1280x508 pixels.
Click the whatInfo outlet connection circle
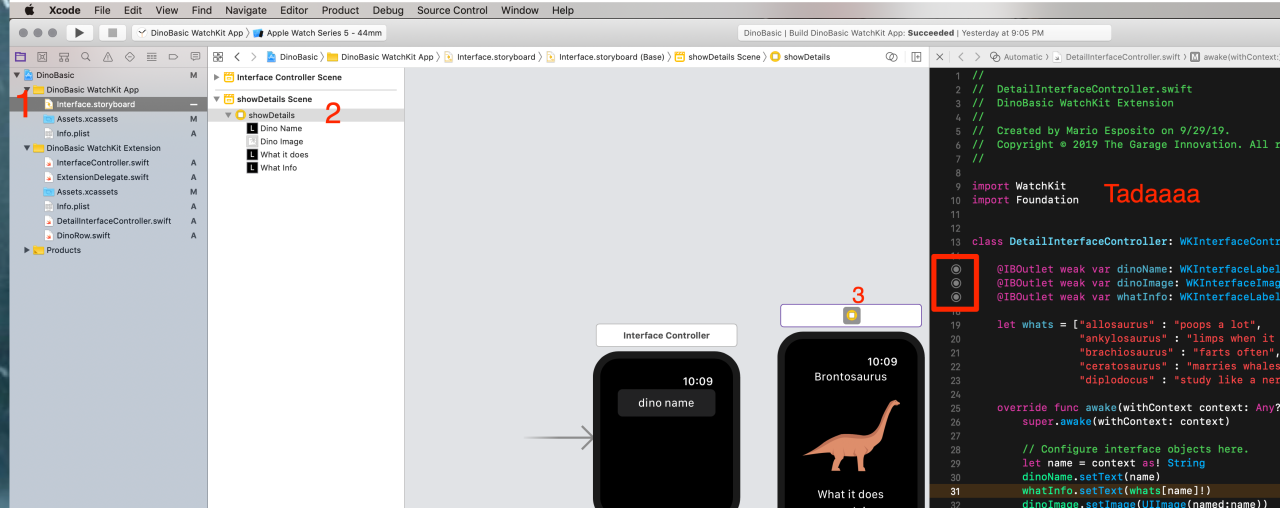[x=956, y=297]
